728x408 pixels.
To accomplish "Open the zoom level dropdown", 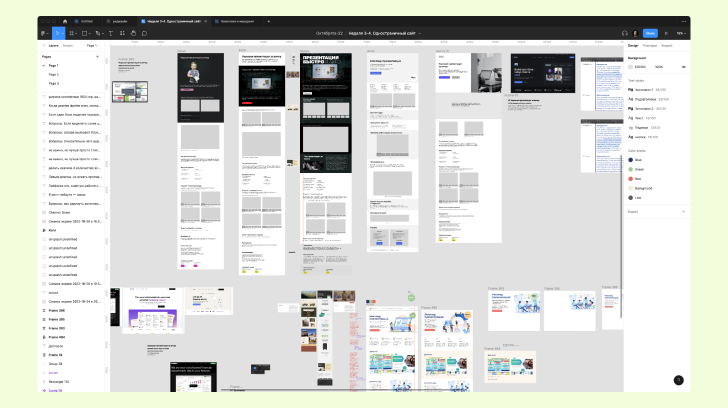I will (x=681, y=33).
